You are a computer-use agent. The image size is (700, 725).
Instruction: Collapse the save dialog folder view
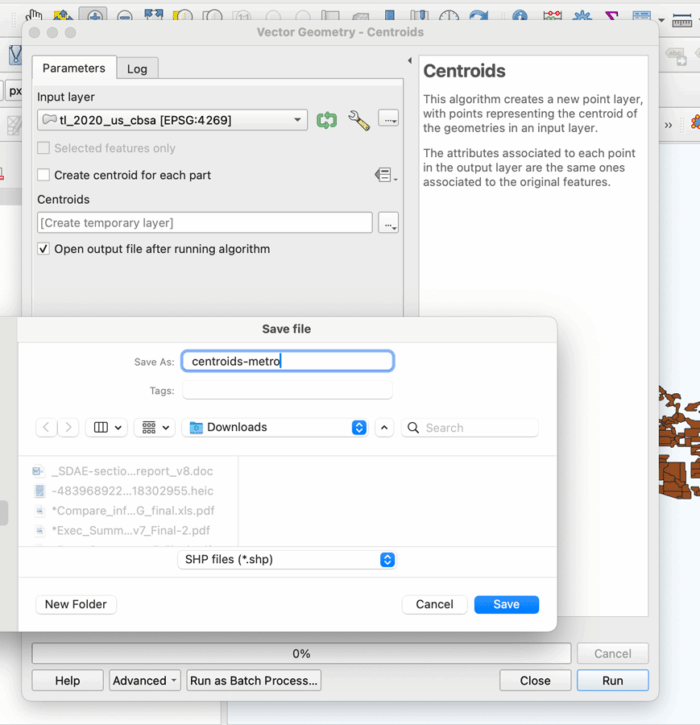[x=385, y=427]
